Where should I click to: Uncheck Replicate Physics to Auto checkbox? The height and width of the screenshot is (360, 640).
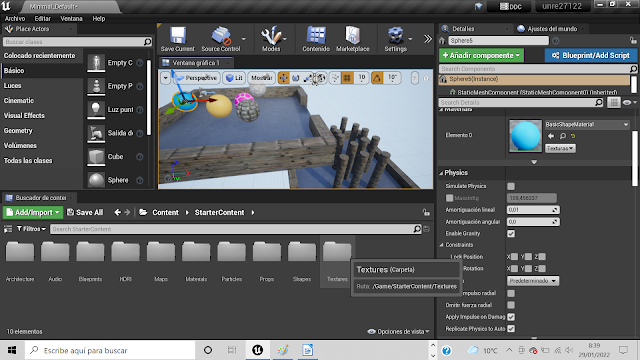[511, 329]
